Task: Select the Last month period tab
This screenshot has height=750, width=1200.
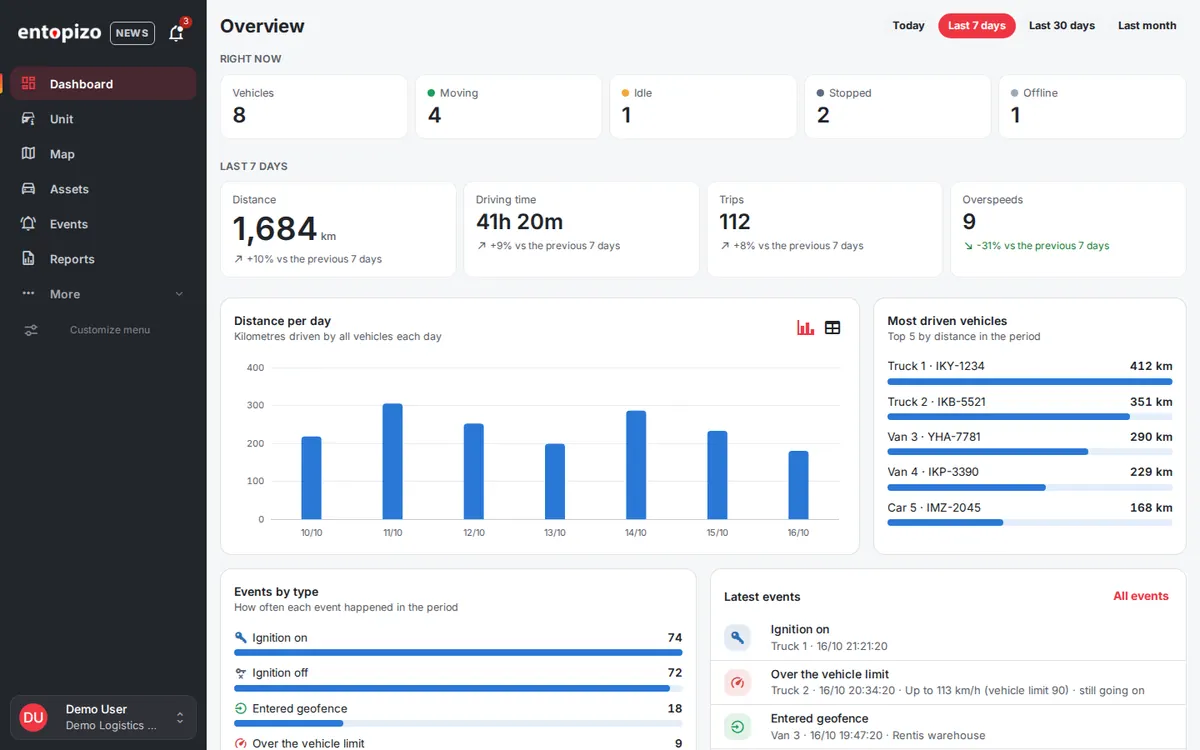Action: (x=1147, y=26)
